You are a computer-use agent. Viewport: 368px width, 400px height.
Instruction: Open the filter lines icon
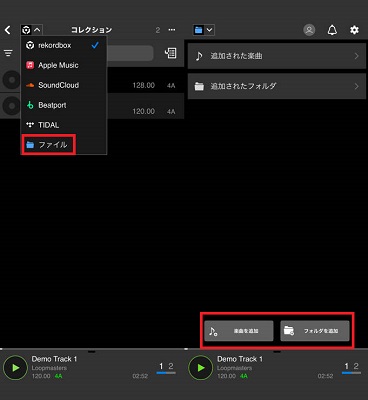8,53
